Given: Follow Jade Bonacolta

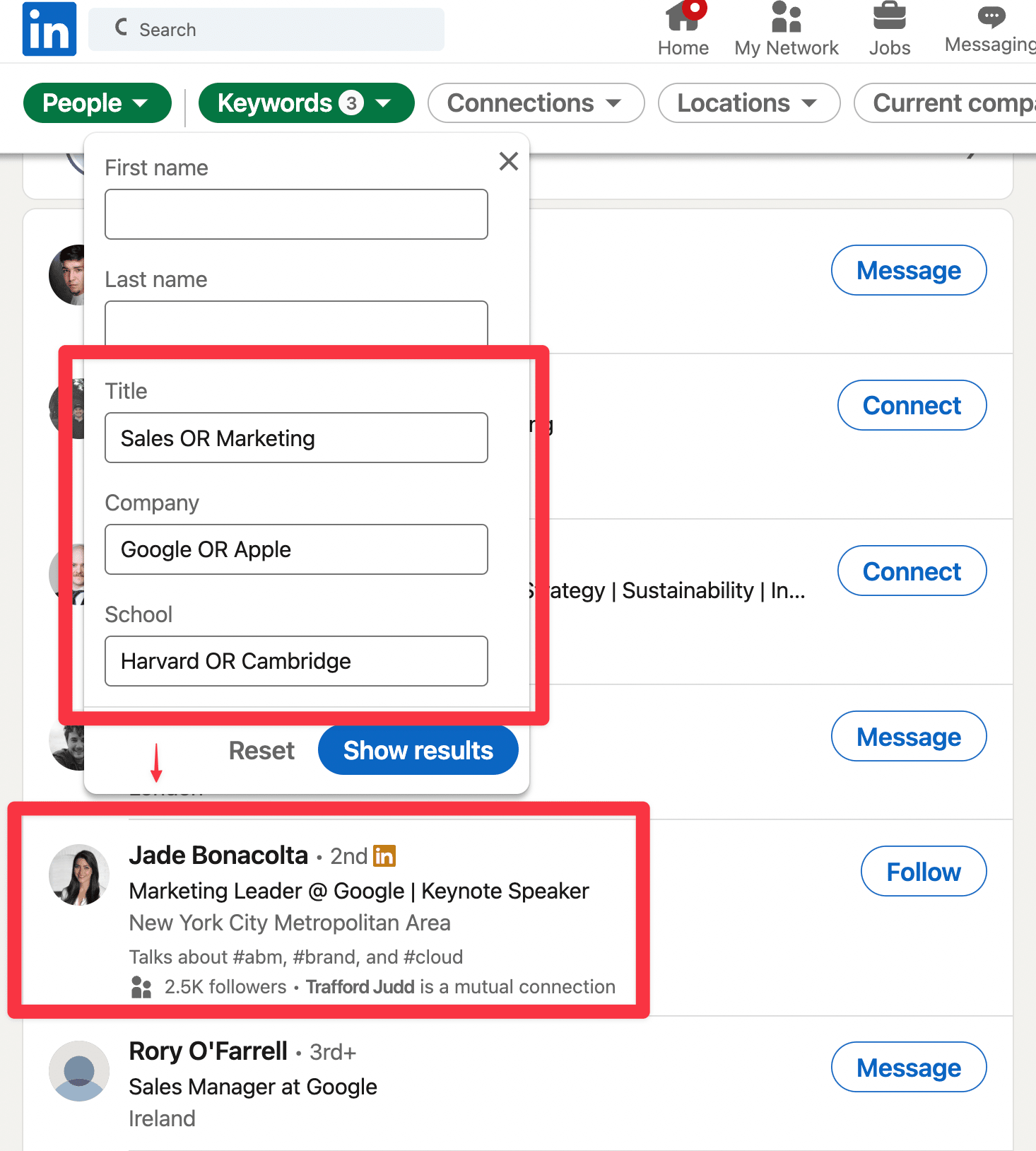Looking at the screenshot, I should 923,871.
